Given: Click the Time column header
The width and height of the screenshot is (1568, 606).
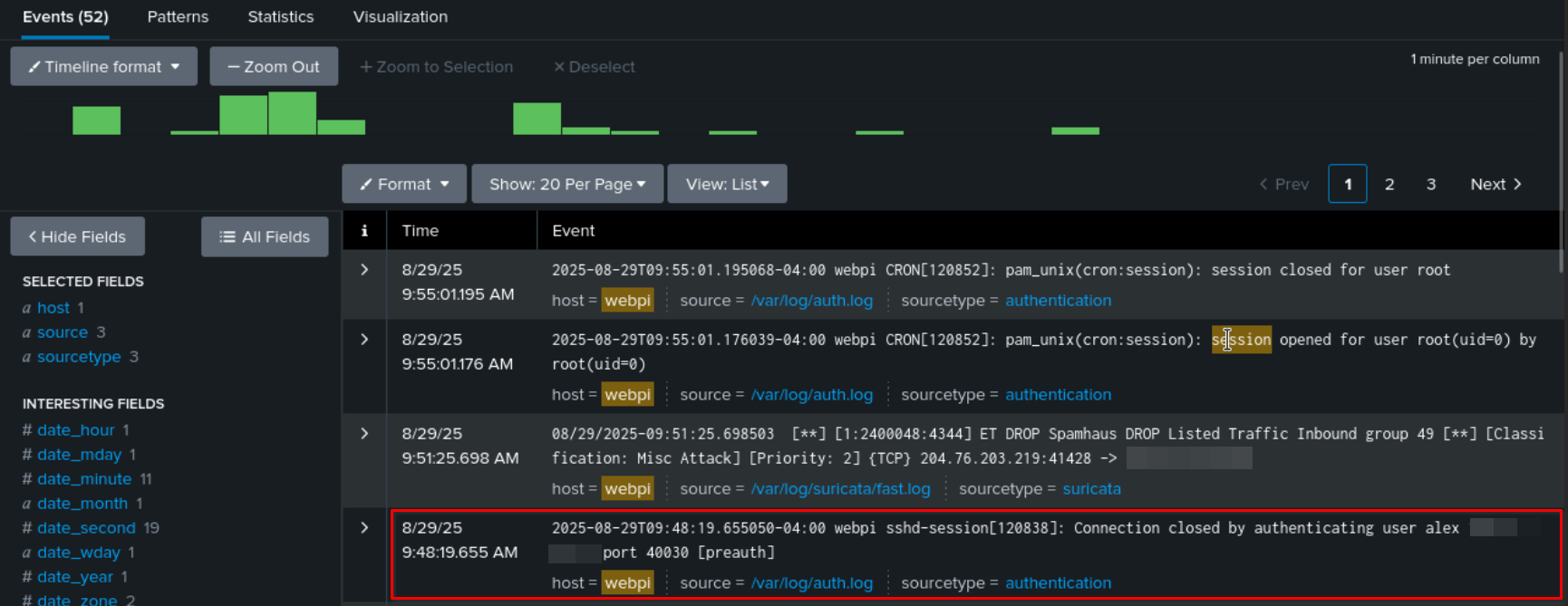Looking at the screenshot, I should coord(421,231).
